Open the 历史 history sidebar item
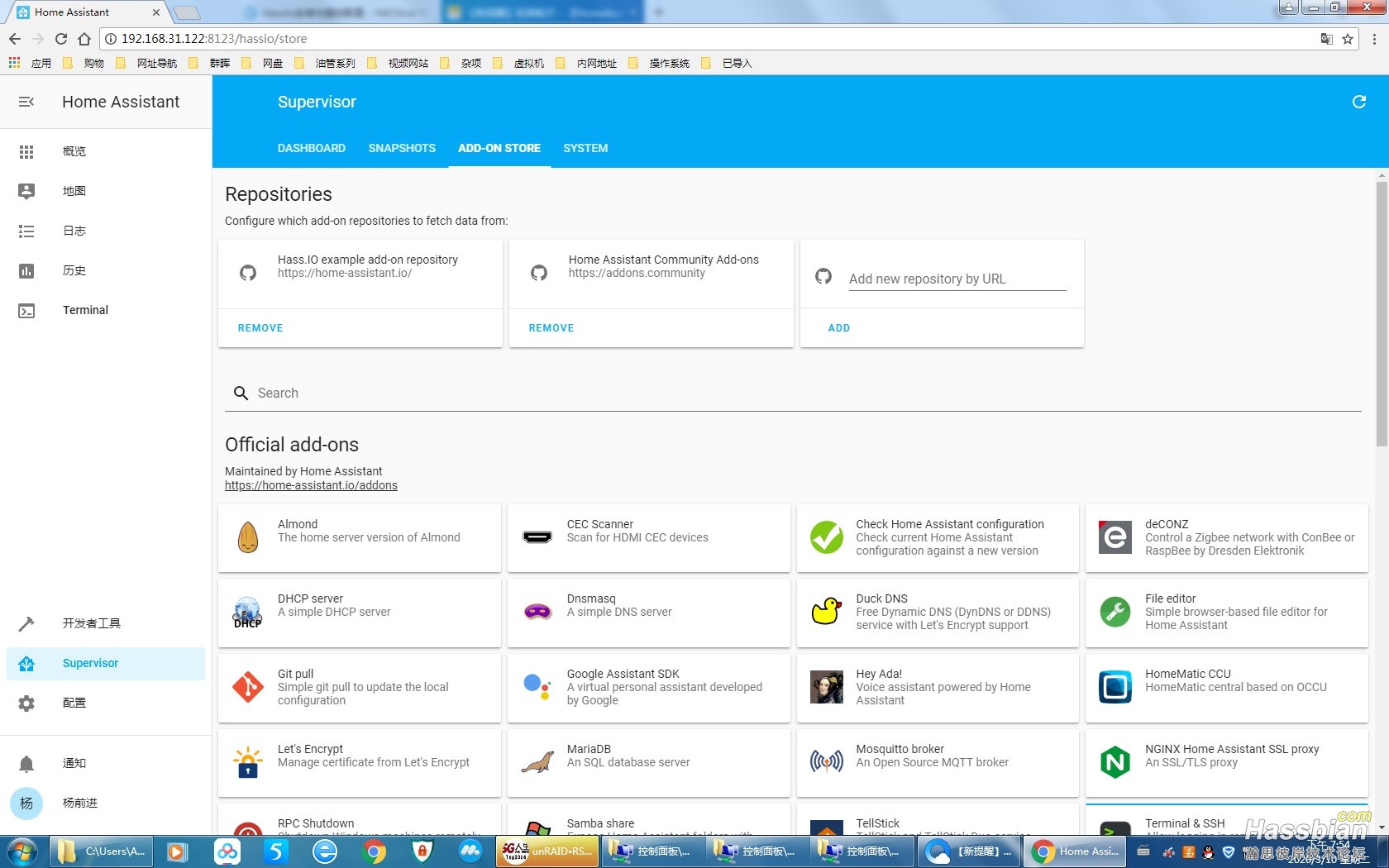 tap(106, 270)
